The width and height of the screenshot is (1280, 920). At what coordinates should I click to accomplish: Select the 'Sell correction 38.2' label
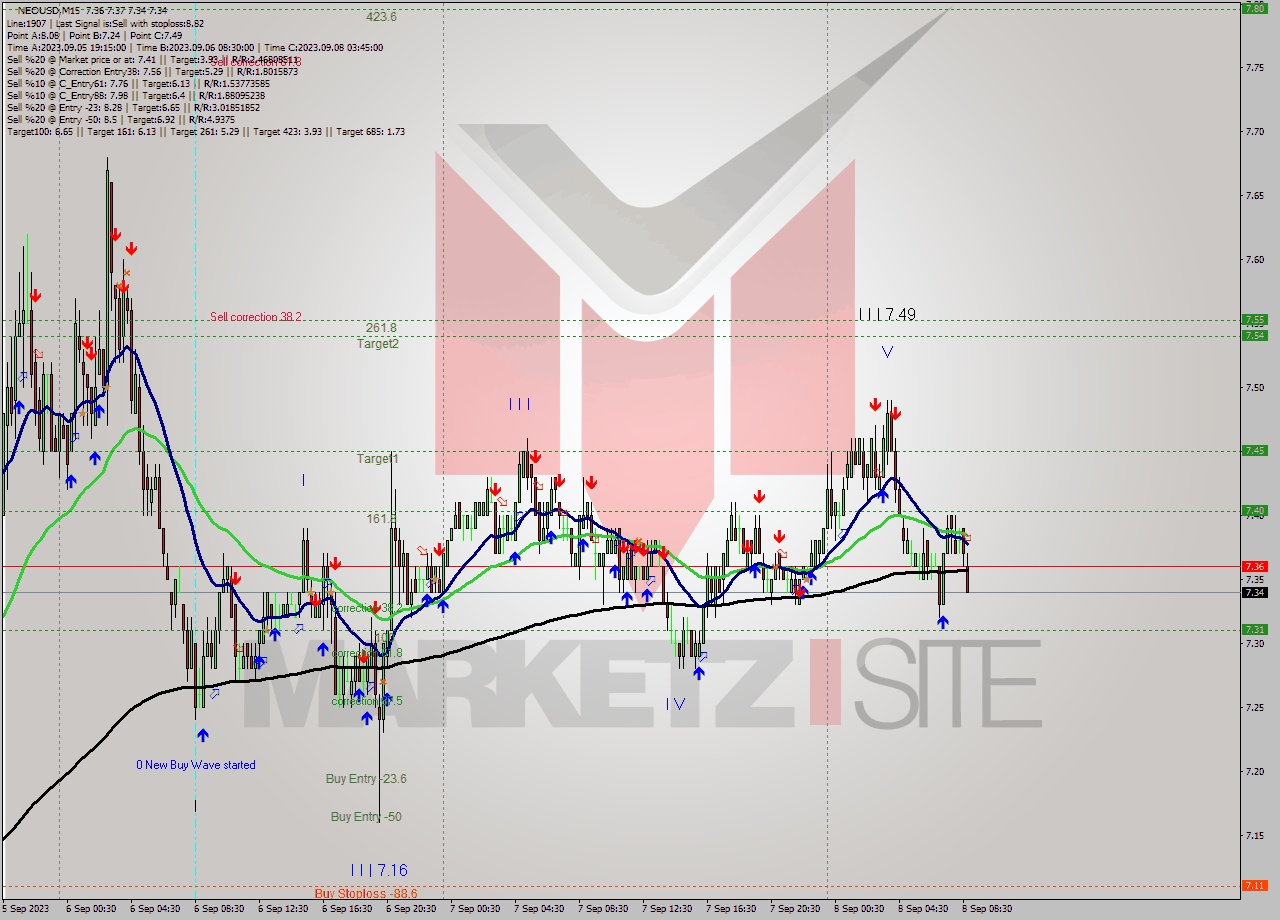click(256, 317)
